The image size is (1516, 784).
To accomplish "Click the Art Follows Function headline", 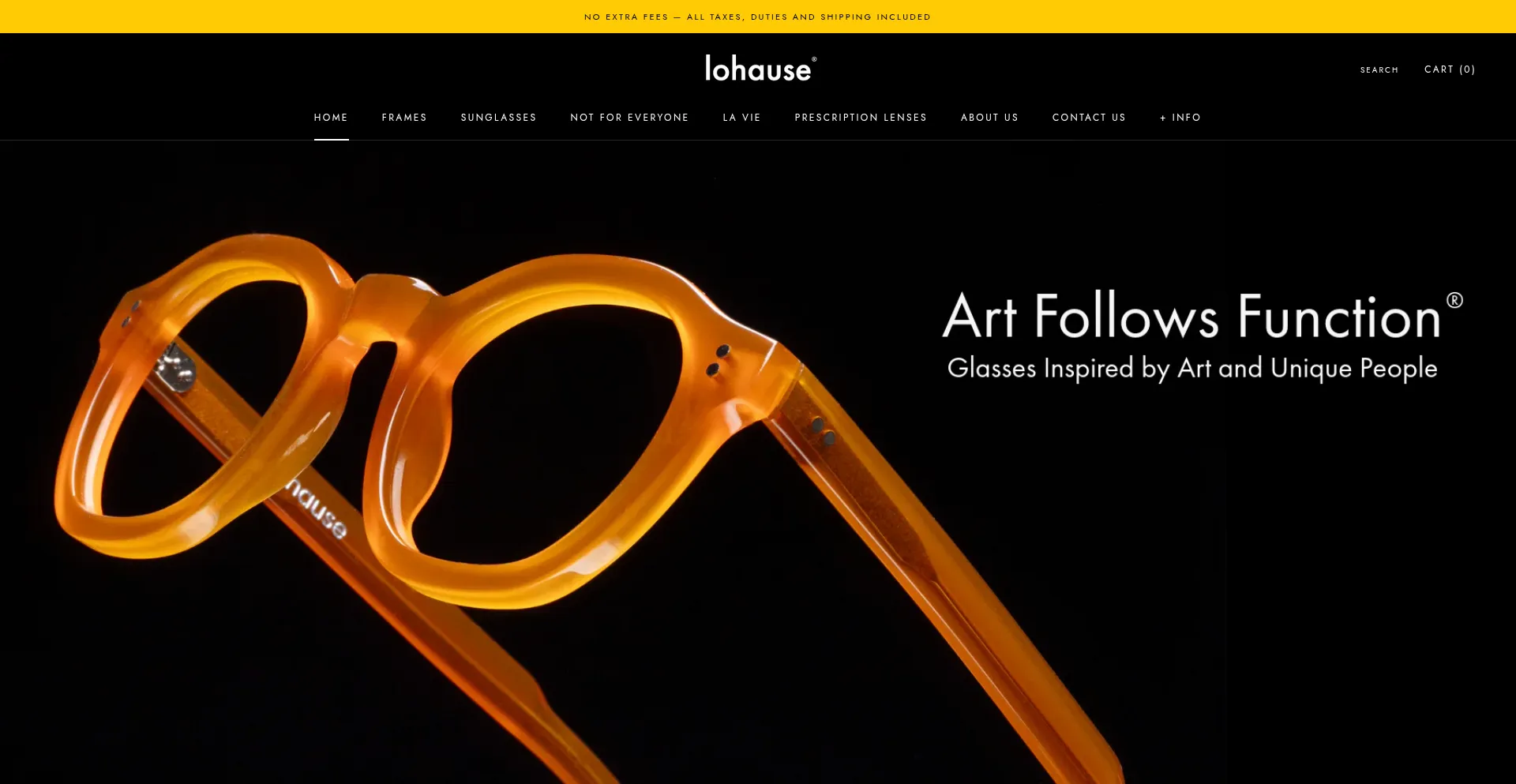I will click(1192, 317).
